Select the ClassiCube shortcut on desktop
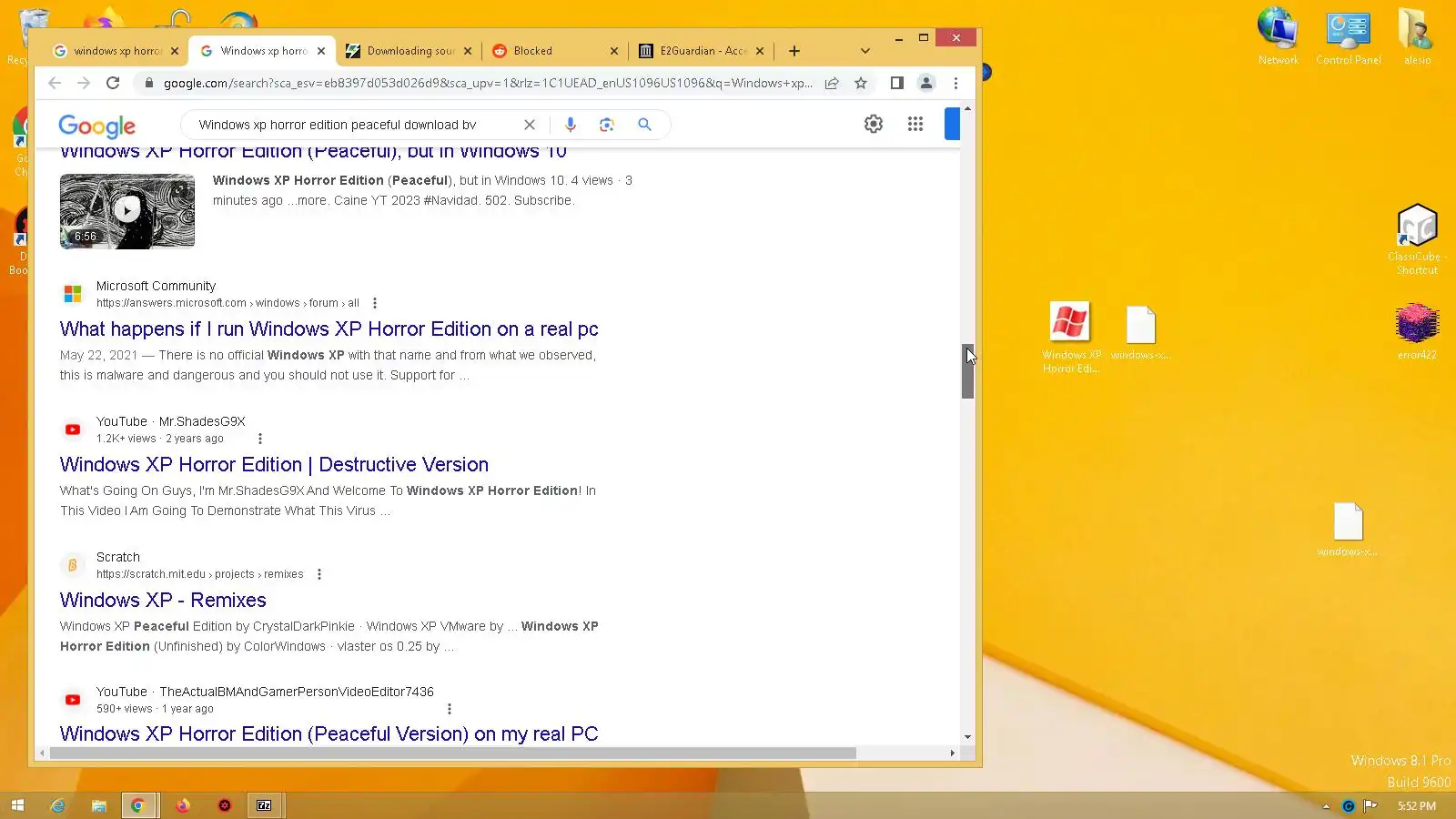Image resolution: width=1456 pixels, height=819 pixels. point(1417,239)
